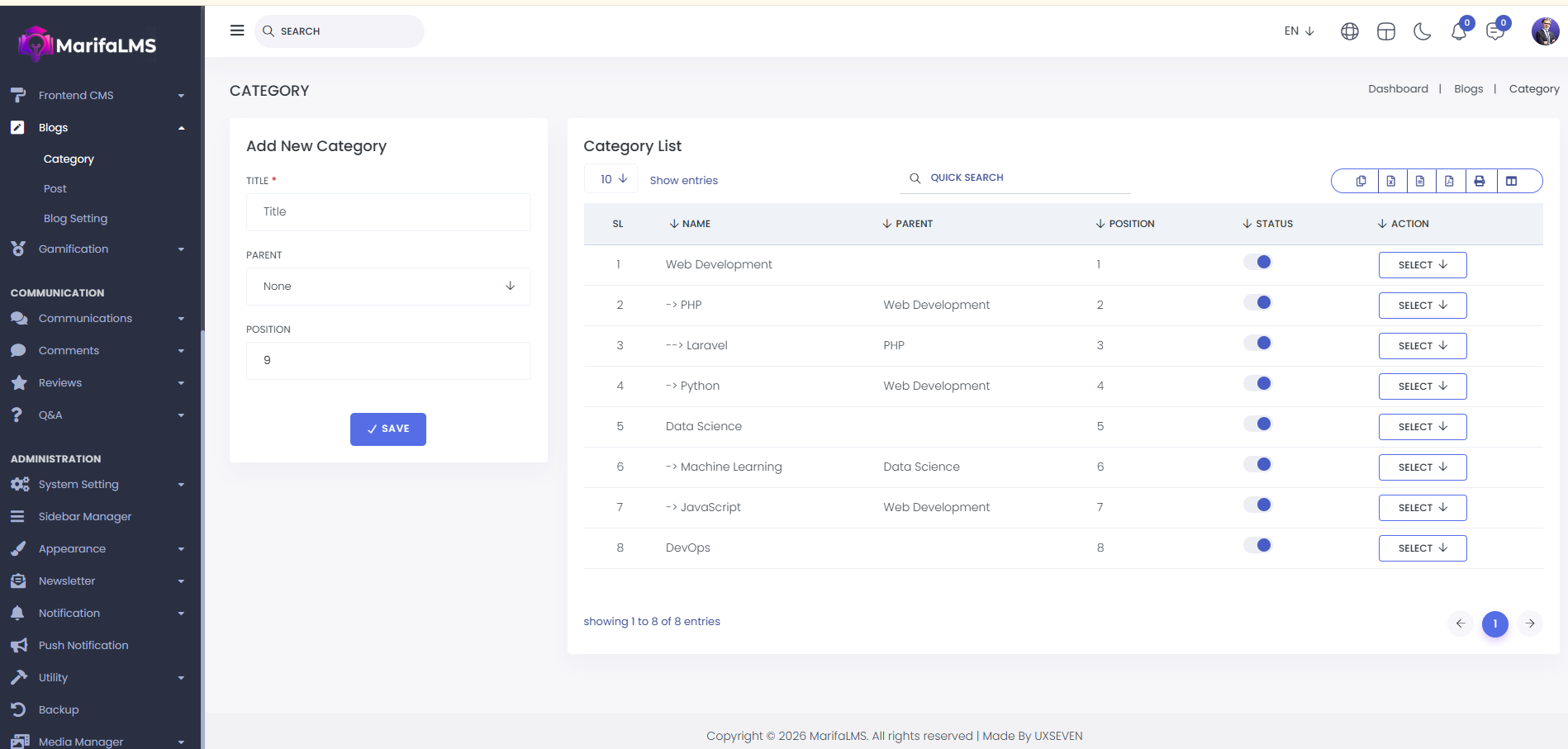The width and height of the screenshot is (1568, 749).
Task: Copy table data using the copy icon
Action: pos(1361,181)
